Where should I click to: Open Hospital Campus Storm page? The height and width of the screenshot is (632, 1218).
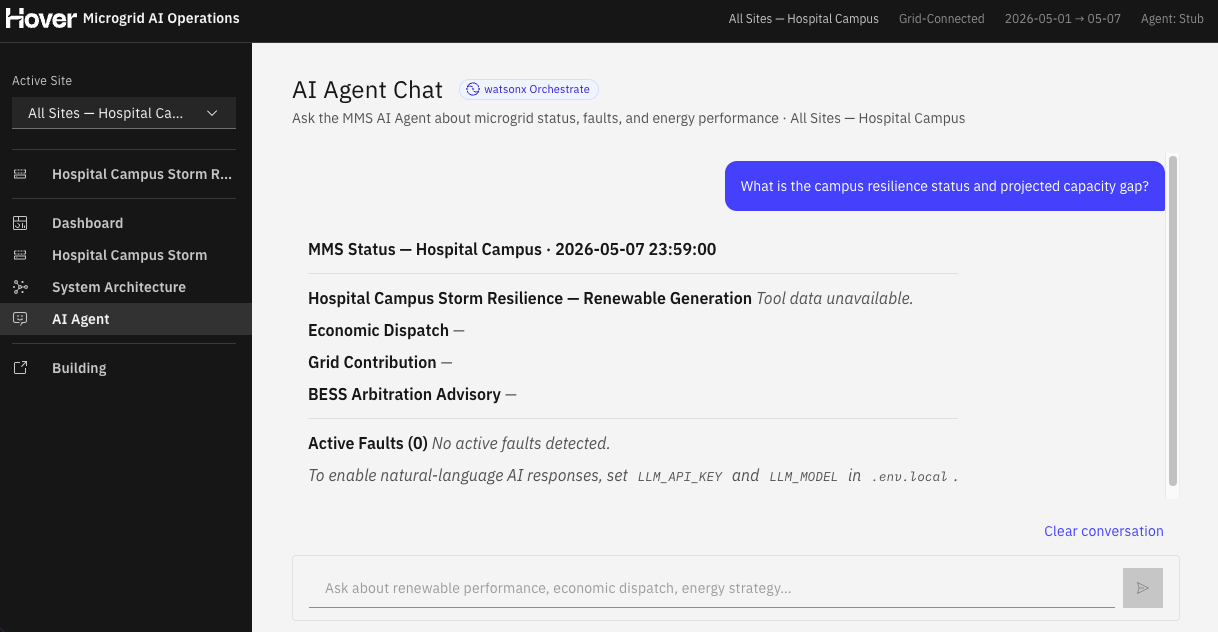[x=126, y=255]
